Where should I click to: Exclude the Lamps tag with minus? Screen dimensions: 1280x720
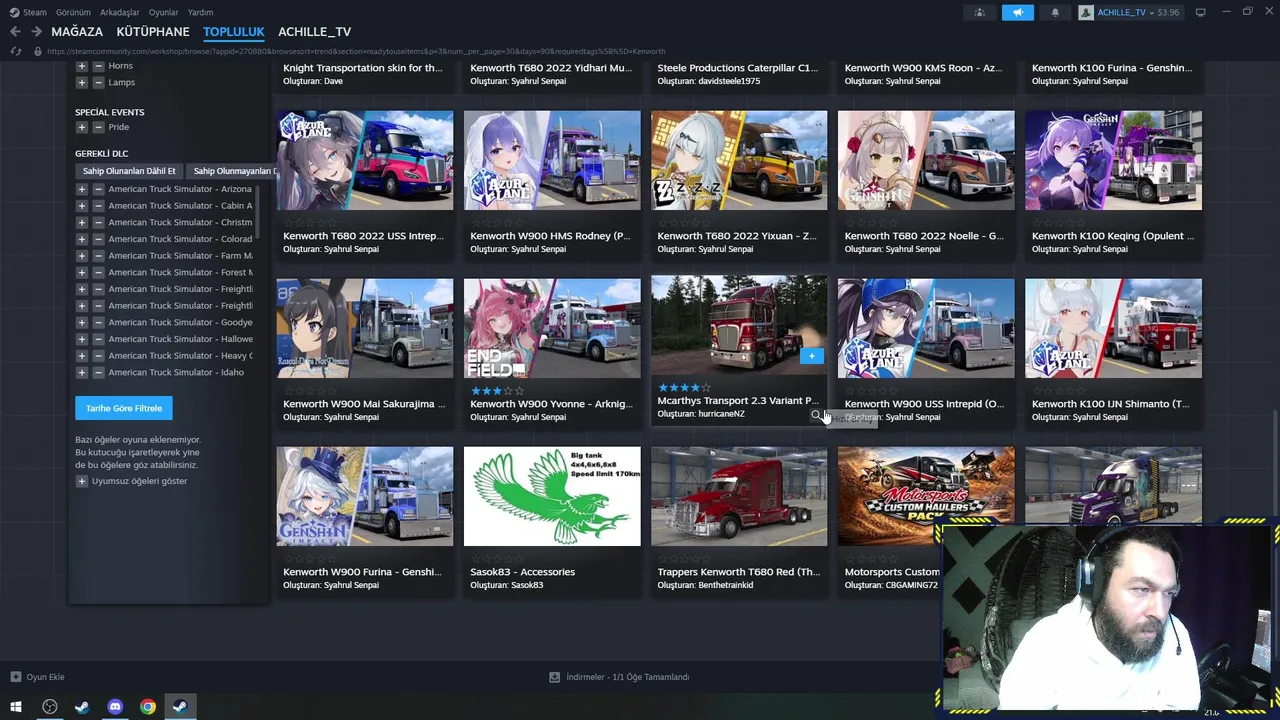(x=98, y=82)
